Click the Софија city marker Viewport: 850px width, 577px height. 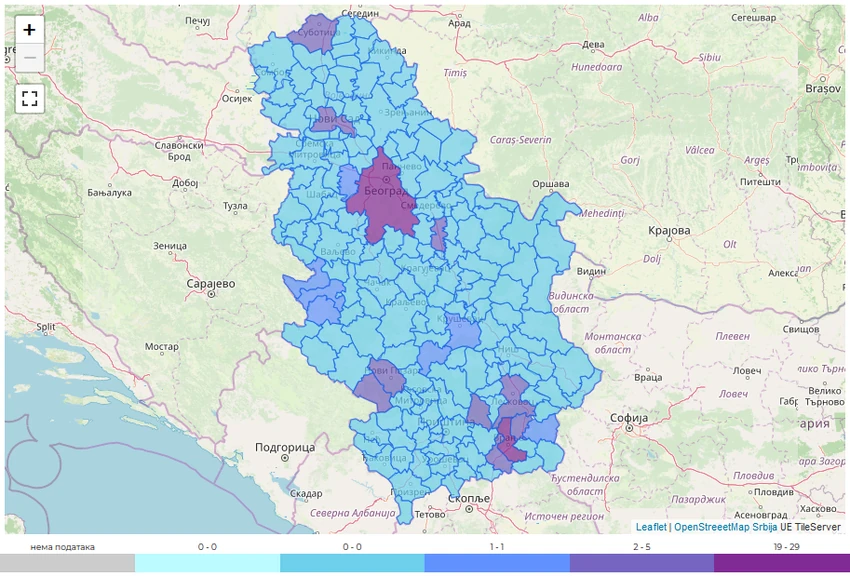[x=629, y=428]
